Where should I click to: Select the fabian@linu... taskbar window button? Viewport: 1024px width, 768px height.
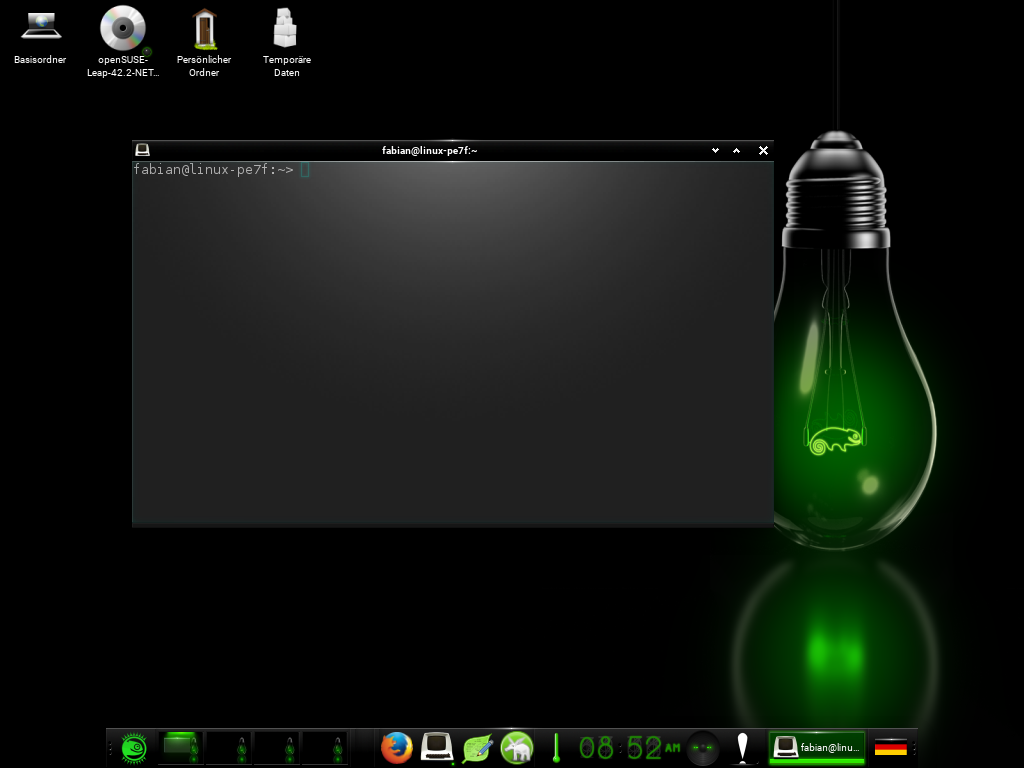(x=816, y=747)
